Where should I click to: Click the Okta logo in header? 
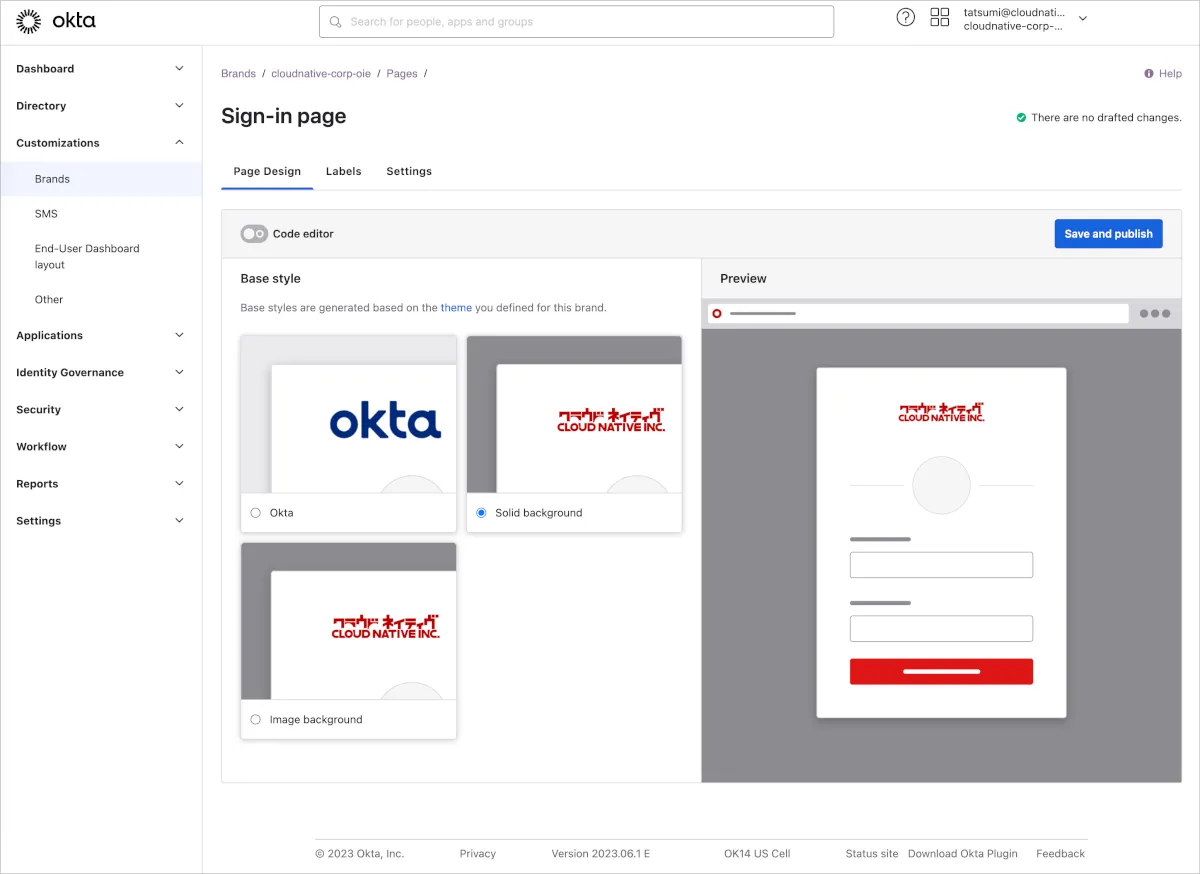56,20
